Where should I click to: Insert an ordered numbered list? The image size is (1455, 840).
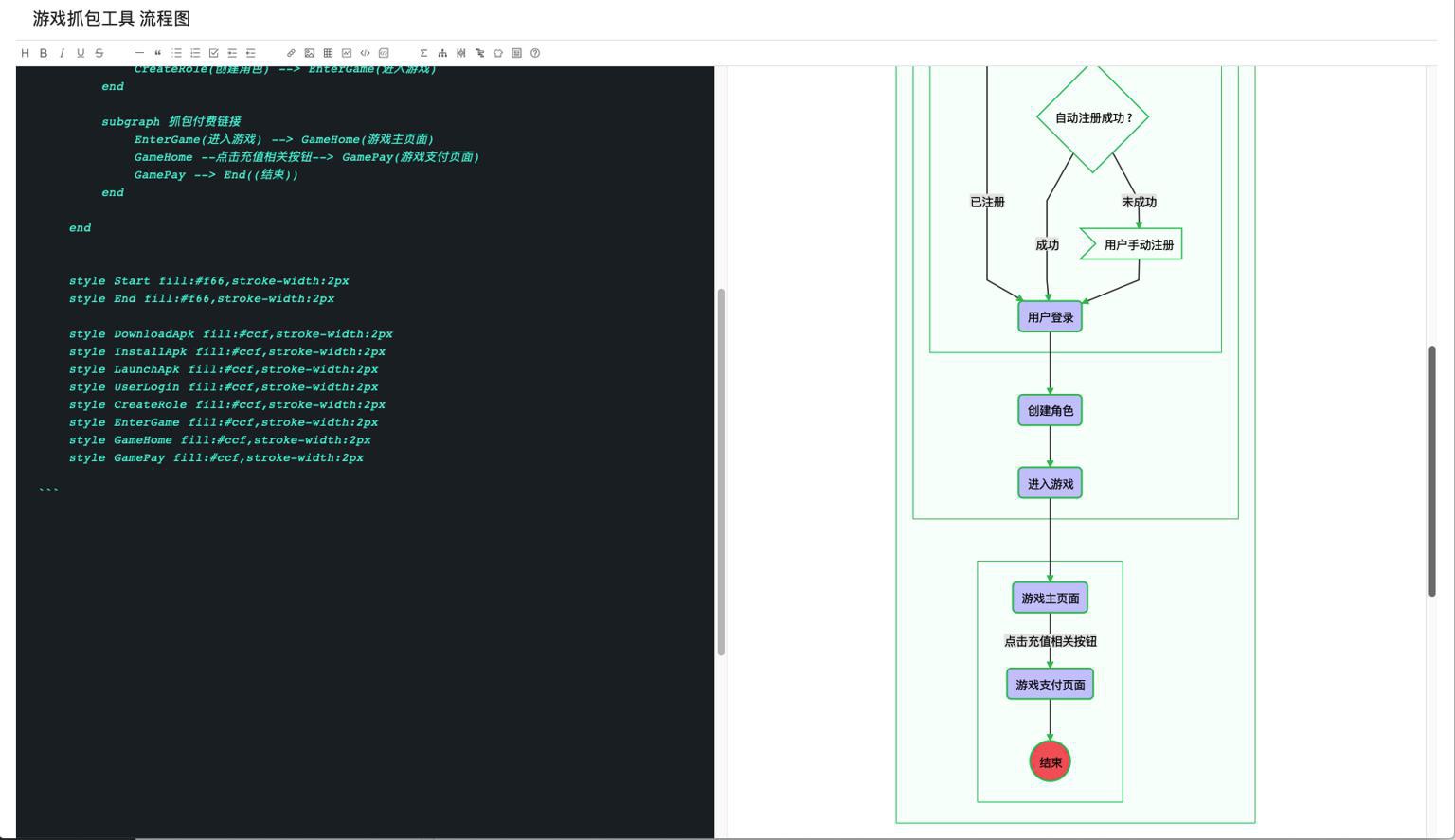195,53
